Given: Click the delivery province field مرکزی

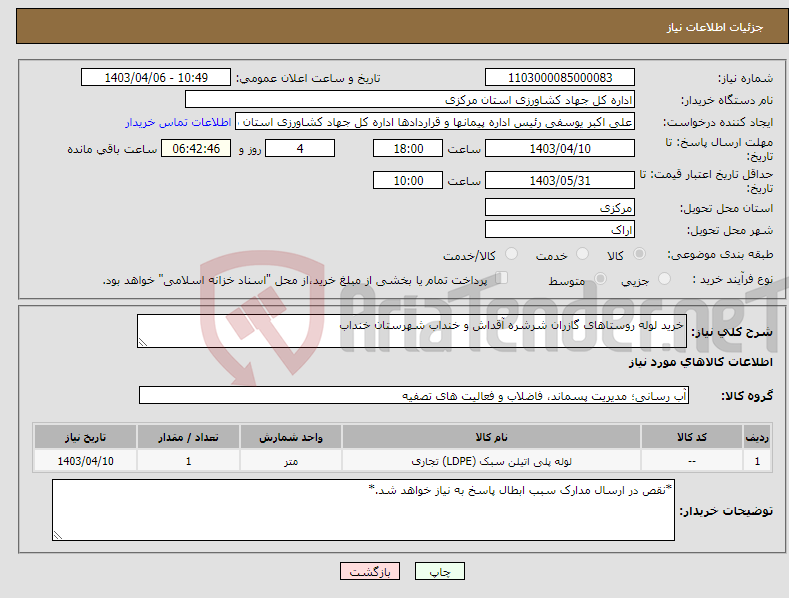Looking at the screenshot, I should pos(560,207).
